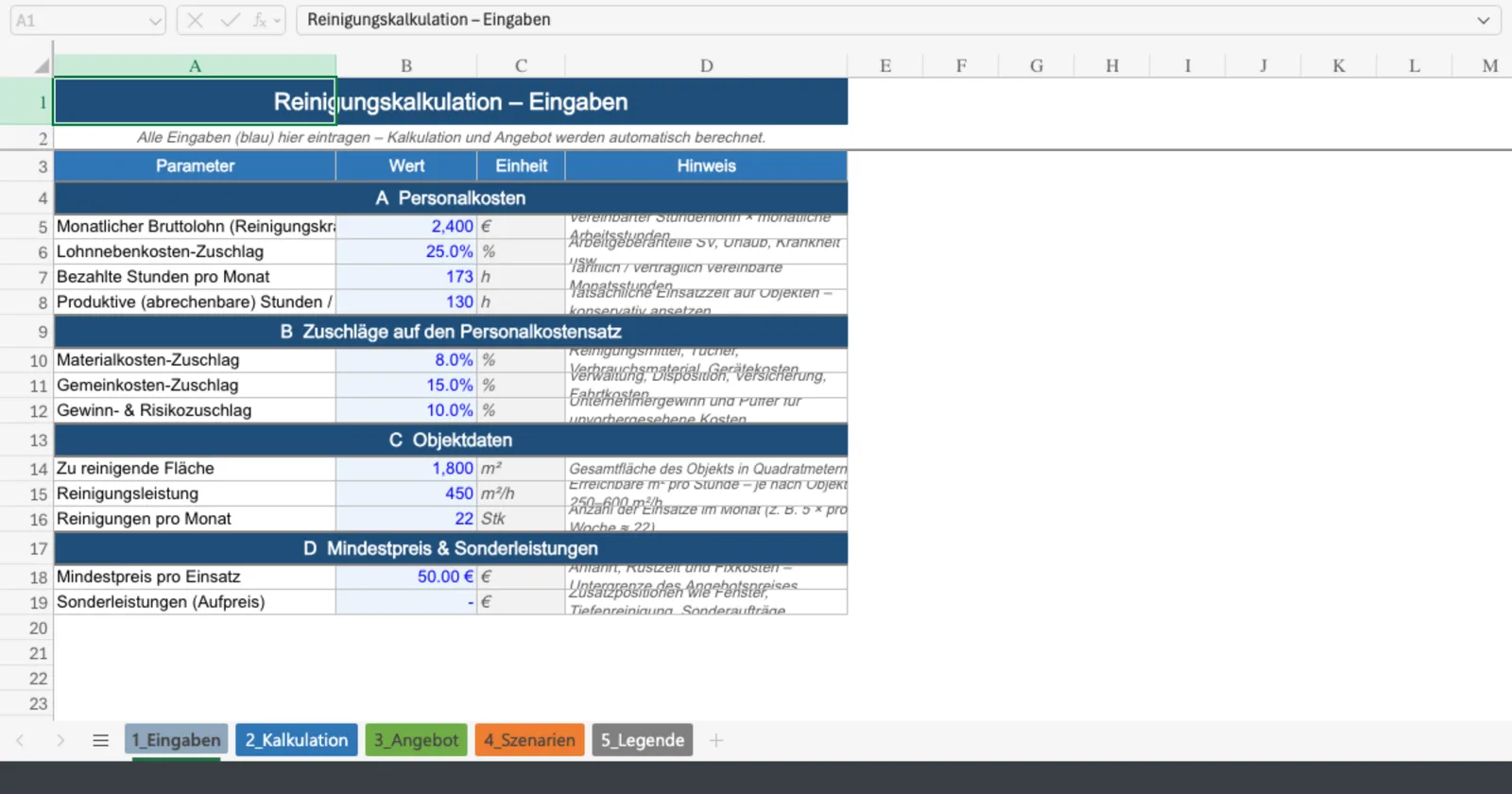The height and width of the screenshot is (794, 1512).
Task: Click the Reinigungsleistung label cell
Action: pyautogui.click(x=195, y=493)
